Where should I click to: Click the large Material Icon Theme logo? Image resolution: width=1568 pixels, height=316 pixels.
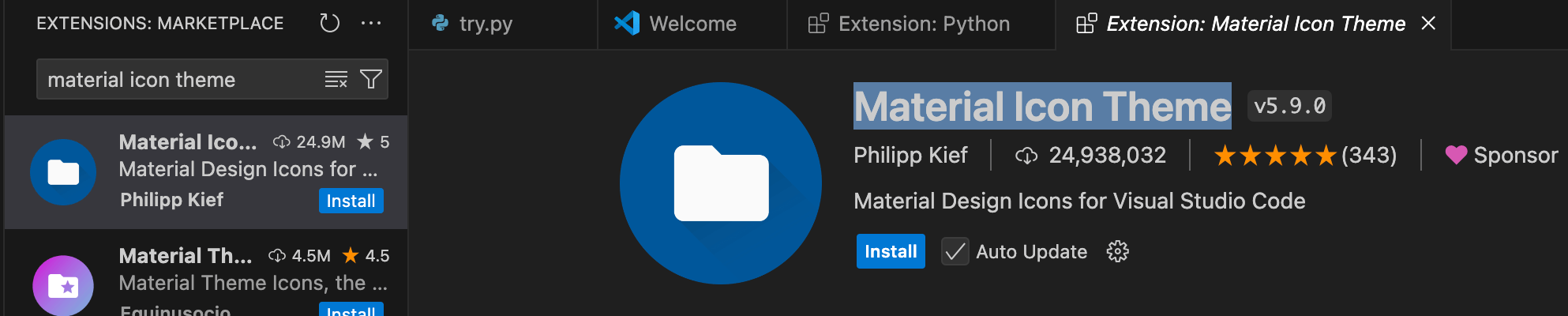pos(720,183)
